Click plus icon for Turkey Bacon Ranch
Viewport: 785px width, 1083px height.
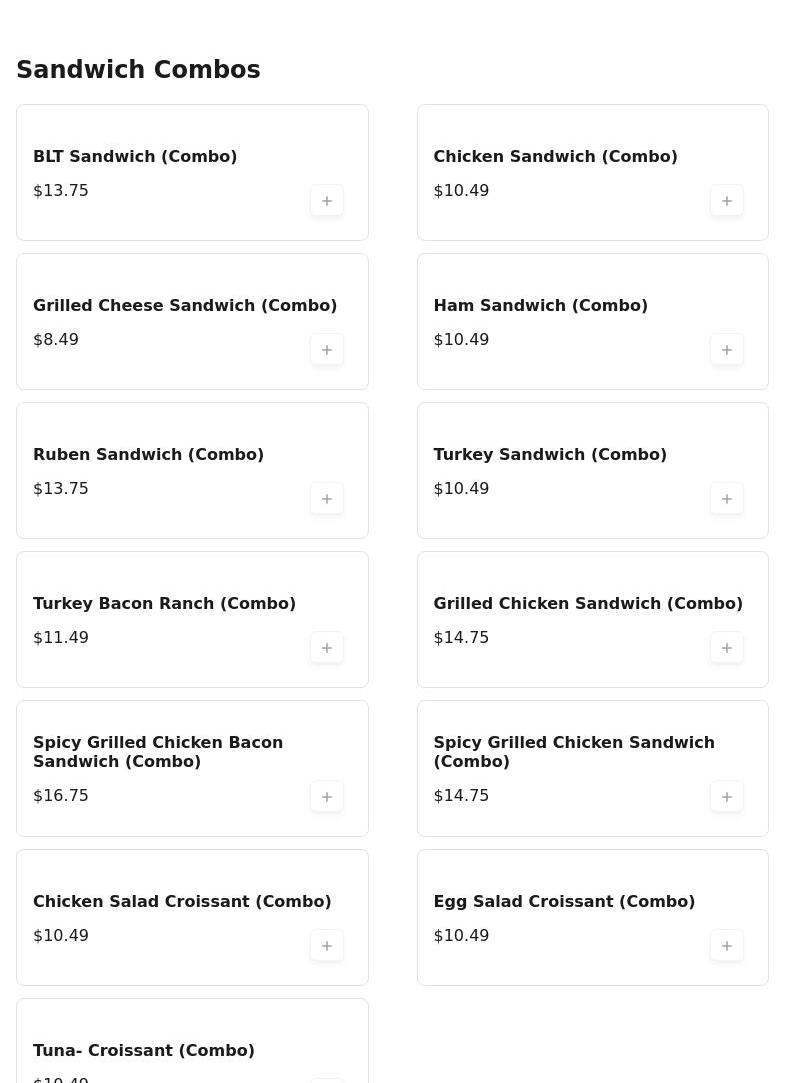pos(327,648)
